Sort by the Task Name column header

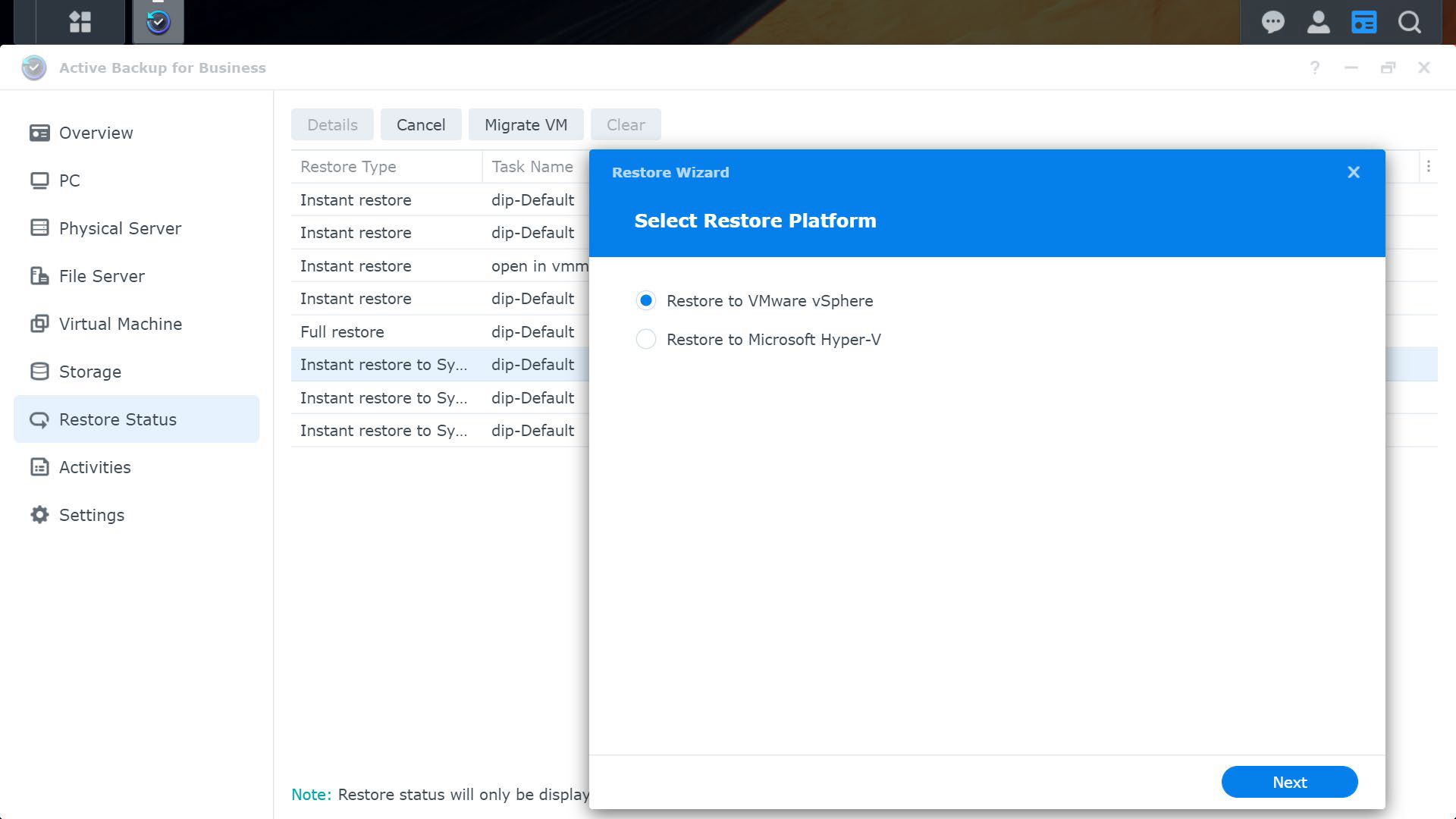[535, 167]
